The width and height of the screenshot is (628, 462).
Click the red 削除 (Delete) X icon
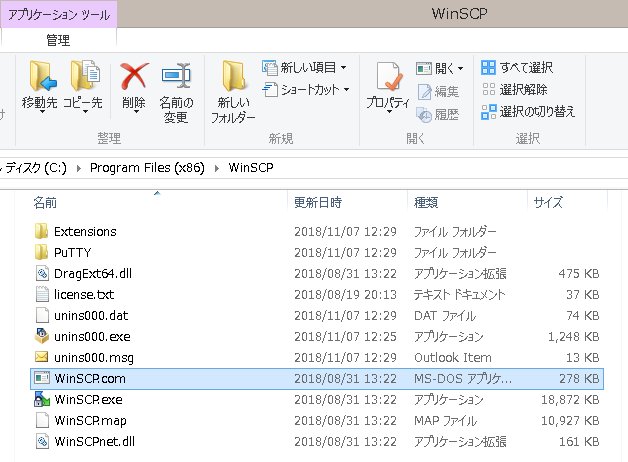pyautogui.click(x=134, y=76)
